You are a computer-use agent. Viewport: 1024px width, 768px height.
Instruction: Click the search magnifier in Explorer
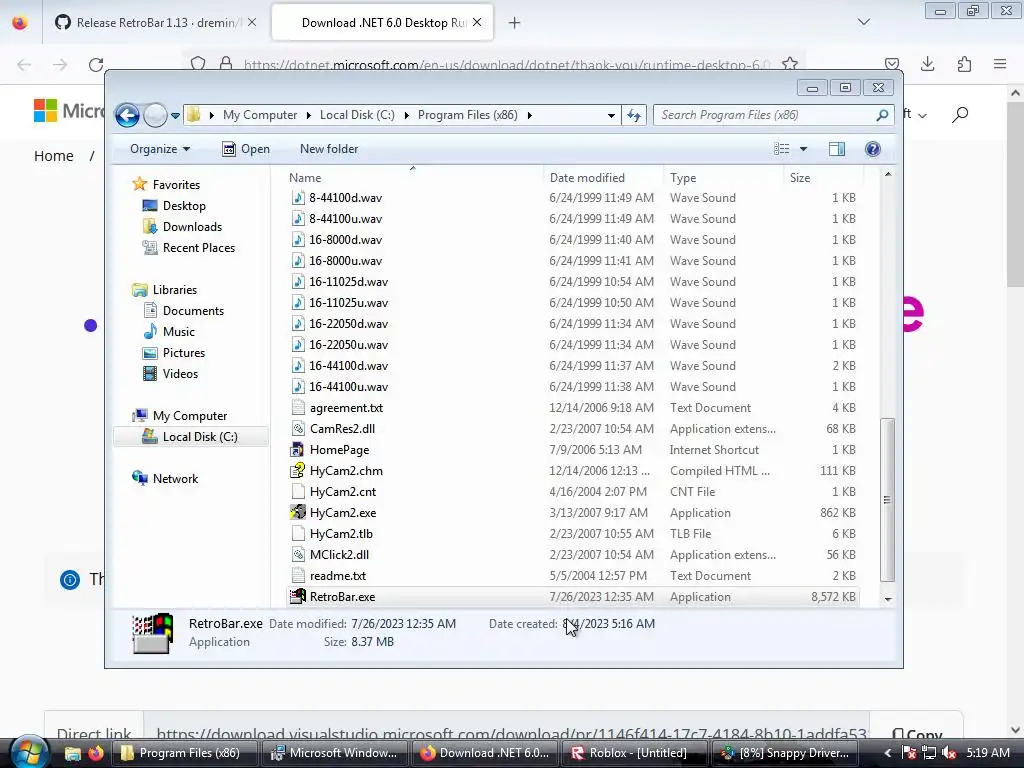[x=882, y=115]
